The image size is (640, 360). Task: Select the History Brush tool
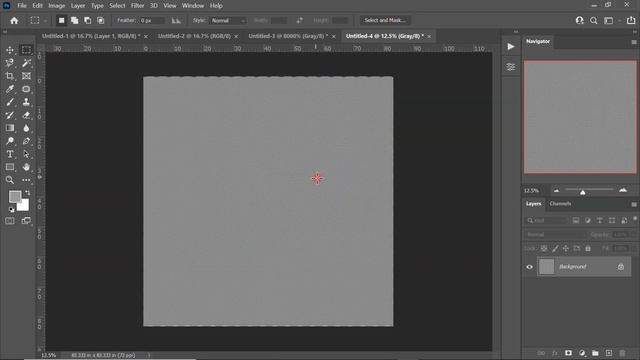(x=10, y=115)
